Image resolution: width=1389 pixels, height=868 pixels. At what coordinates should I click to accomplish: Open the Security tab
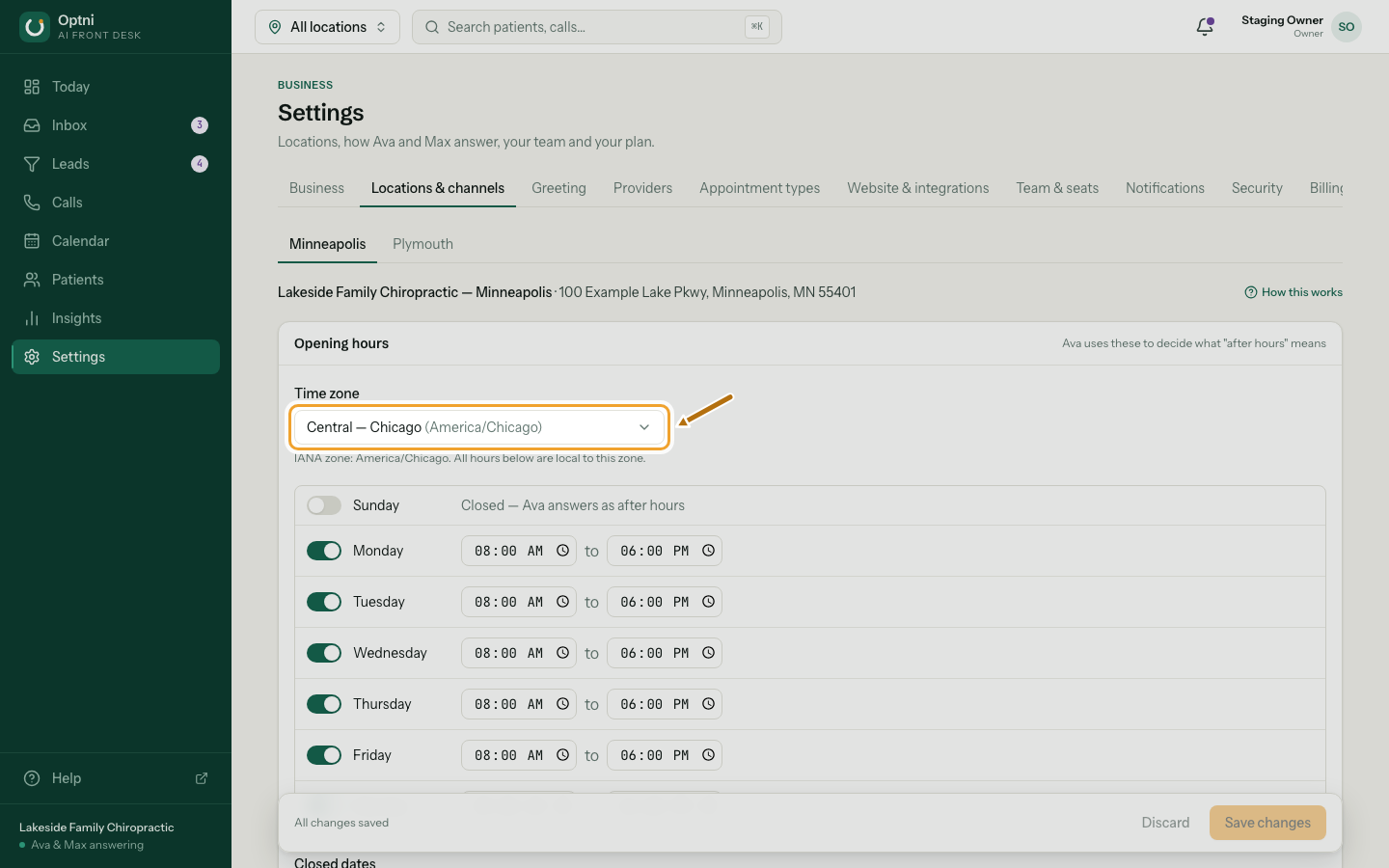[1257, 188]
